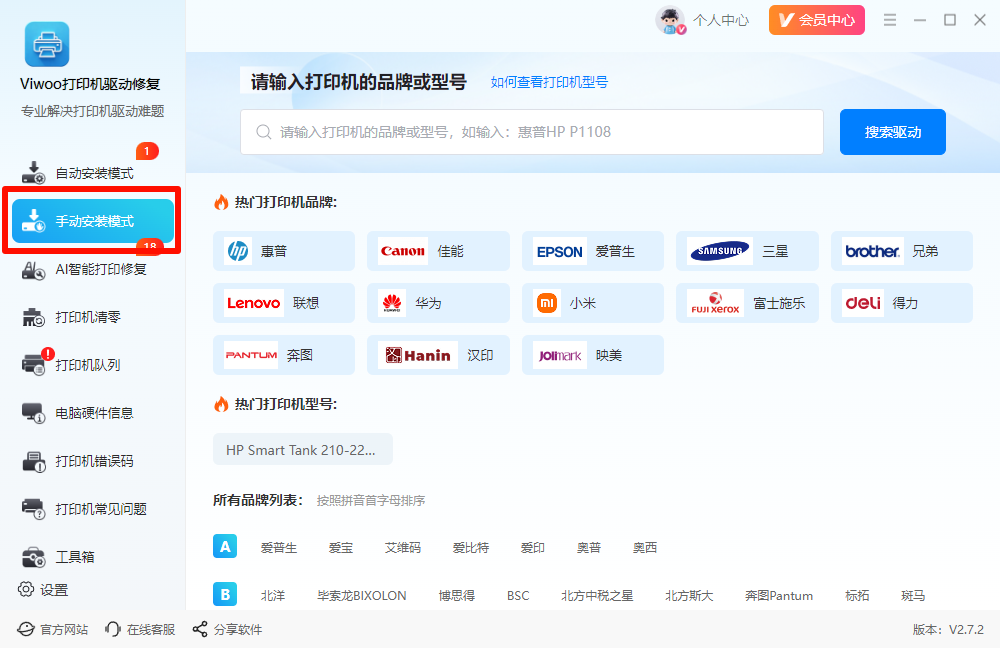This screenshot has width=1000, height=650.
Task: Click the Viwoo printer app logo
Action: (47, 44)
